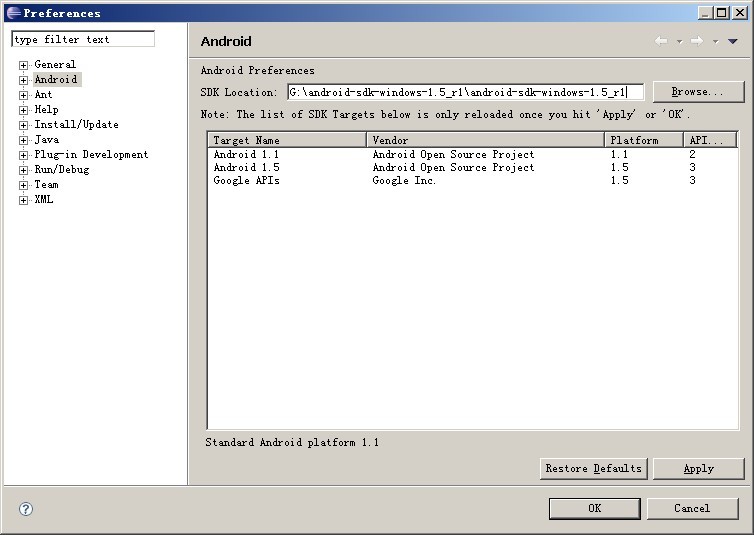The height and width of the screenshot is (535, 754).
Task: Open the forward history dropdown arrow
Action: coord(716,42)
